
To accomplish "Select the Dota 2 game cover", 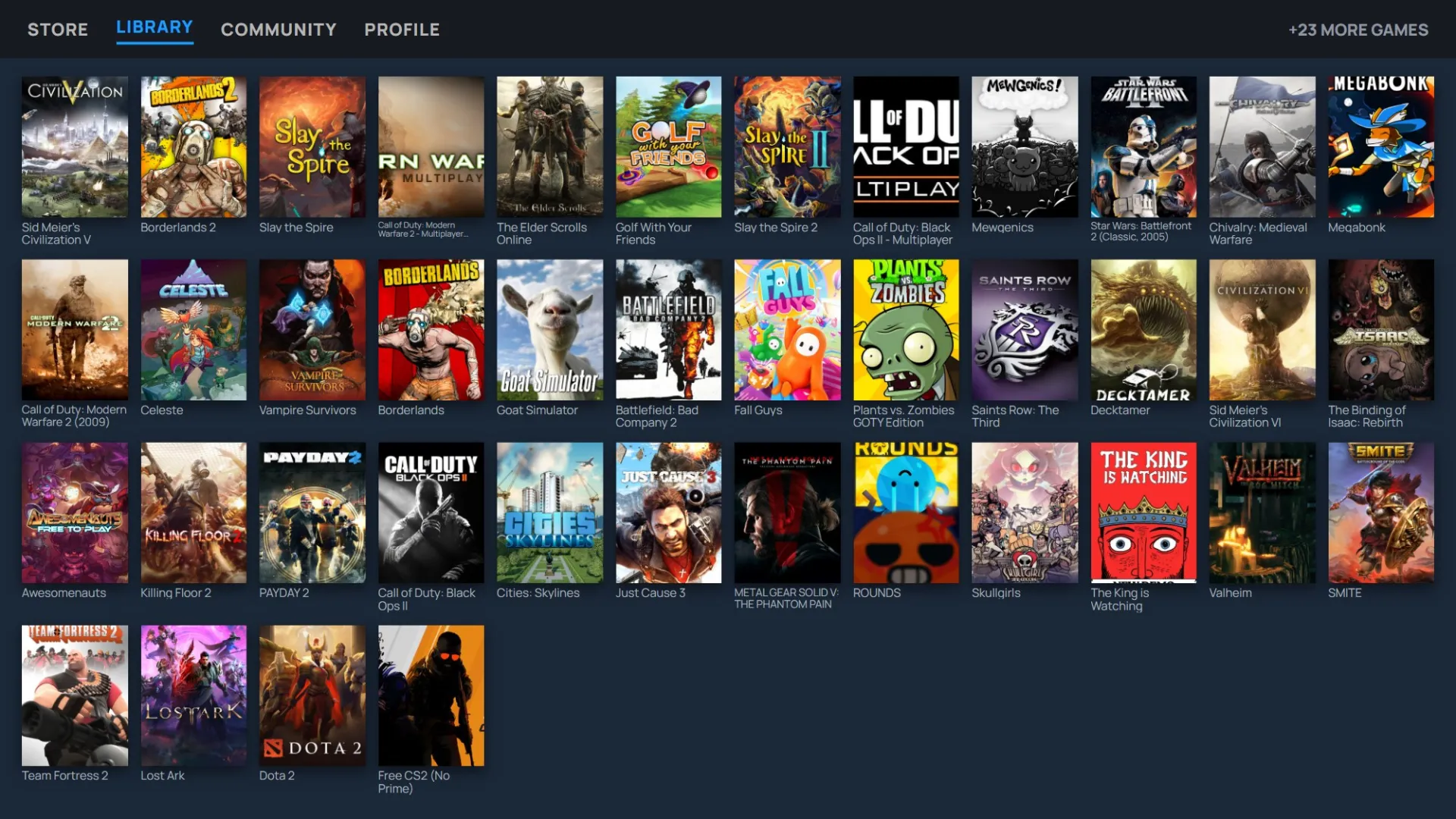I will click(312, 695).
